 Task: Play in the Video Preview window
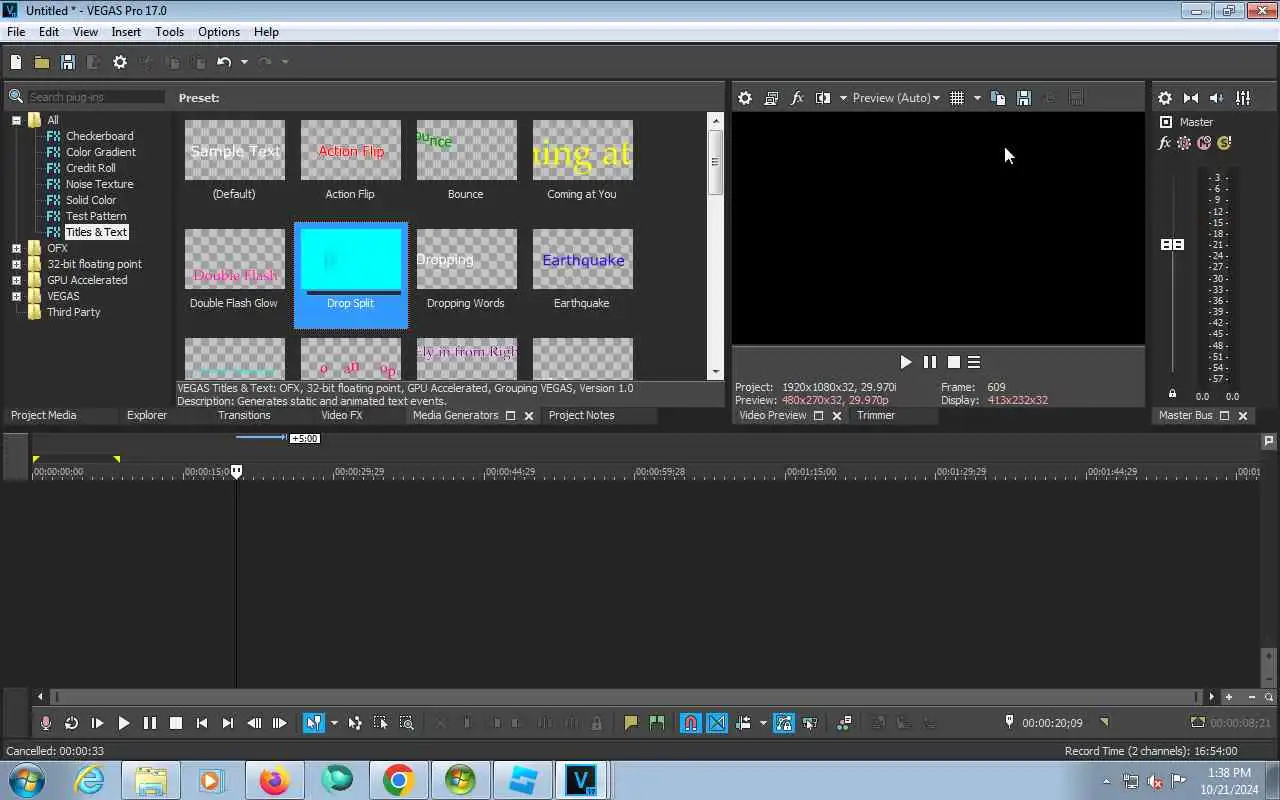click(x=906, y=362)
